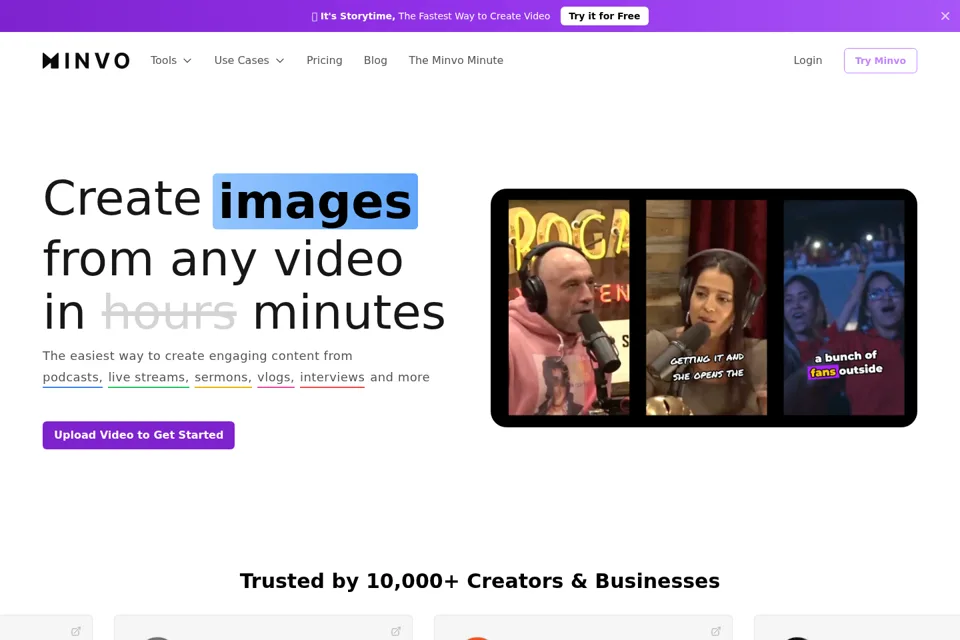Open The Minvo Minute link

click(x=456, y=61)
